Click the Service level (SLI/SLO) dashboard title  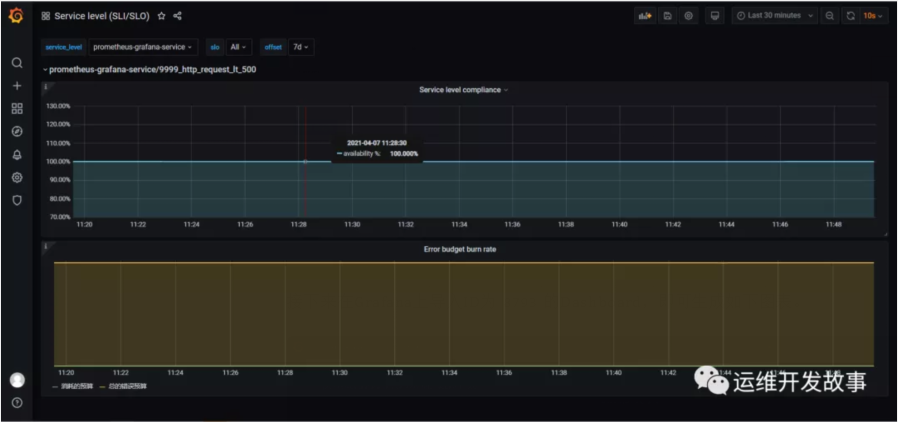tap(102, 16)
